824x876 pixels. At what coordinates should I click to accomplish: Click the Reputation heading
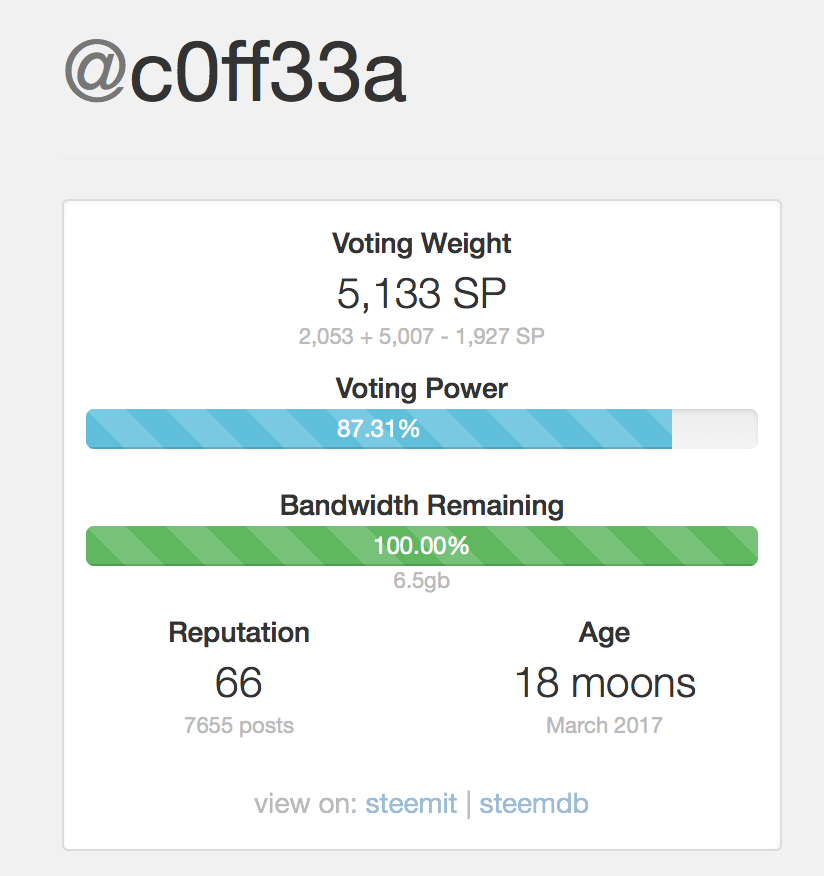tap(239, 632)
